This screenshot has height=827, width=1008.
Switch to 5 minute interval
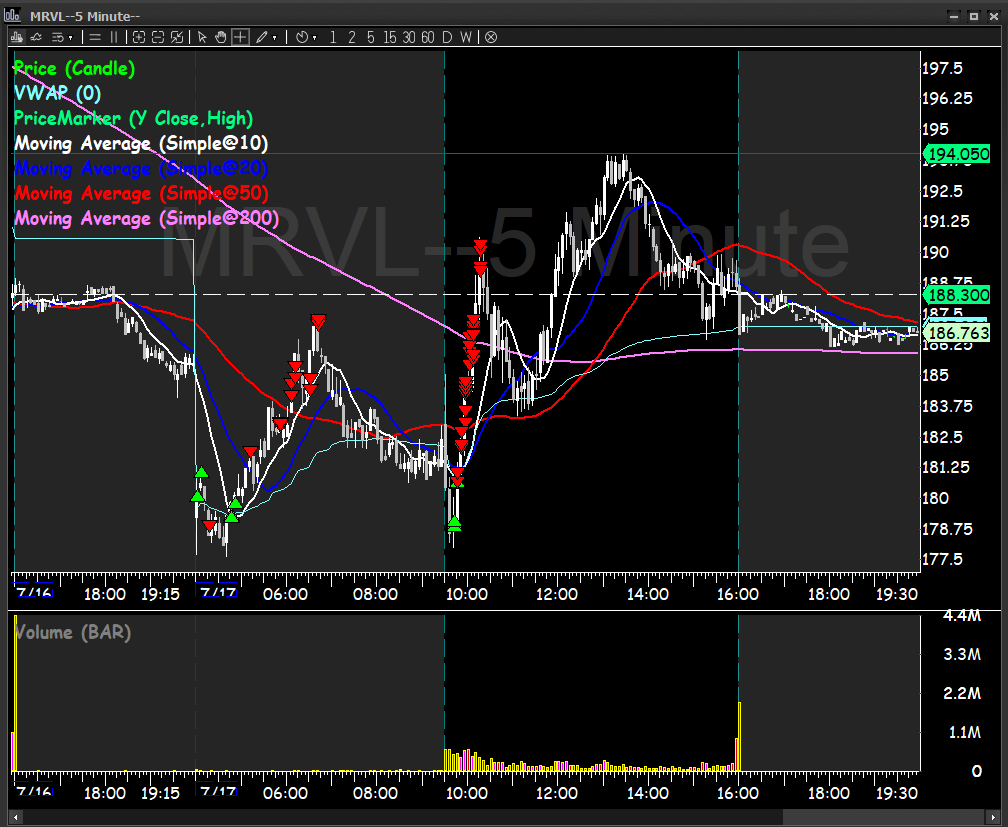pos(370,37)
